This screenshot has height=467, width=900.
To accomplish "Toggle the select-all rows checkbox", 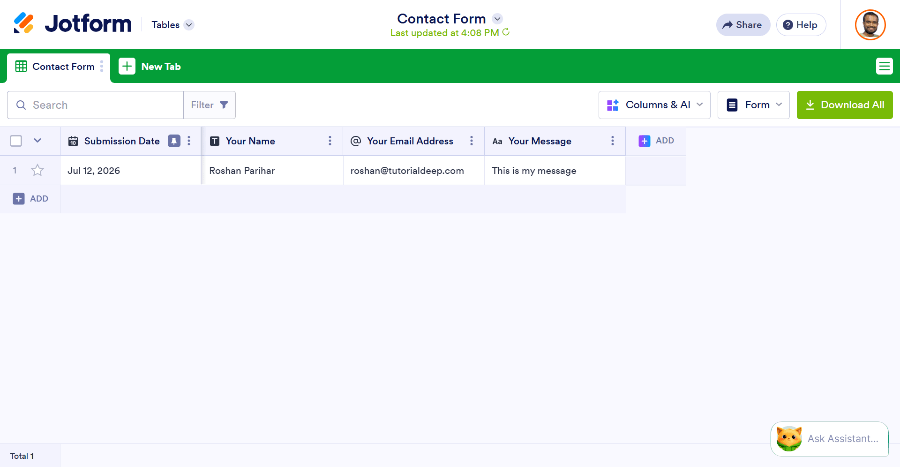I will click(16, 141).
